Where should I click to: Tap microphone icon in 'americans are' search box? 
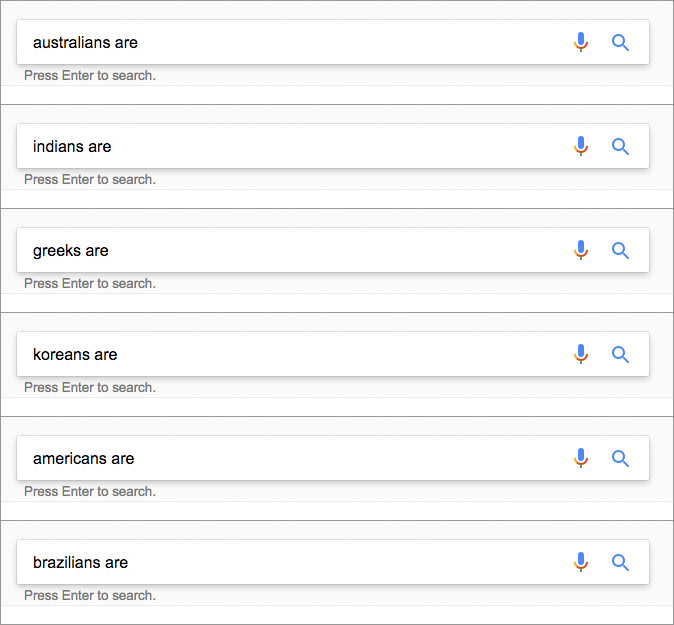(x=581, y=458)
